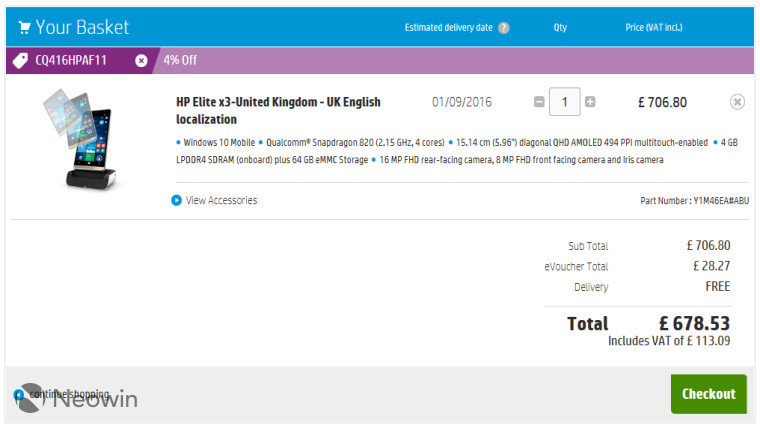Focus the quantity input field showing 1

tap(565, 102)
